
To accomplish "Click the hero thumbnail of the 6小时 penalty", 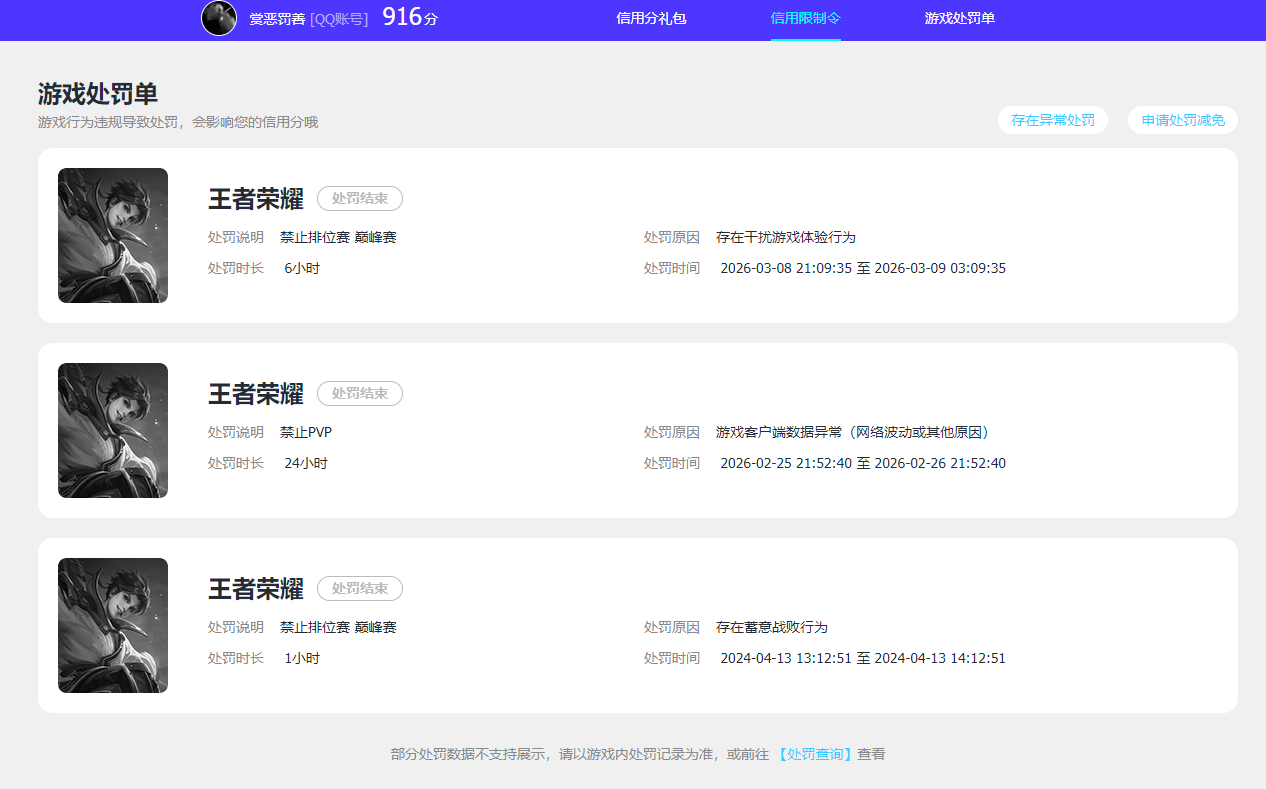I will (113, 235).
